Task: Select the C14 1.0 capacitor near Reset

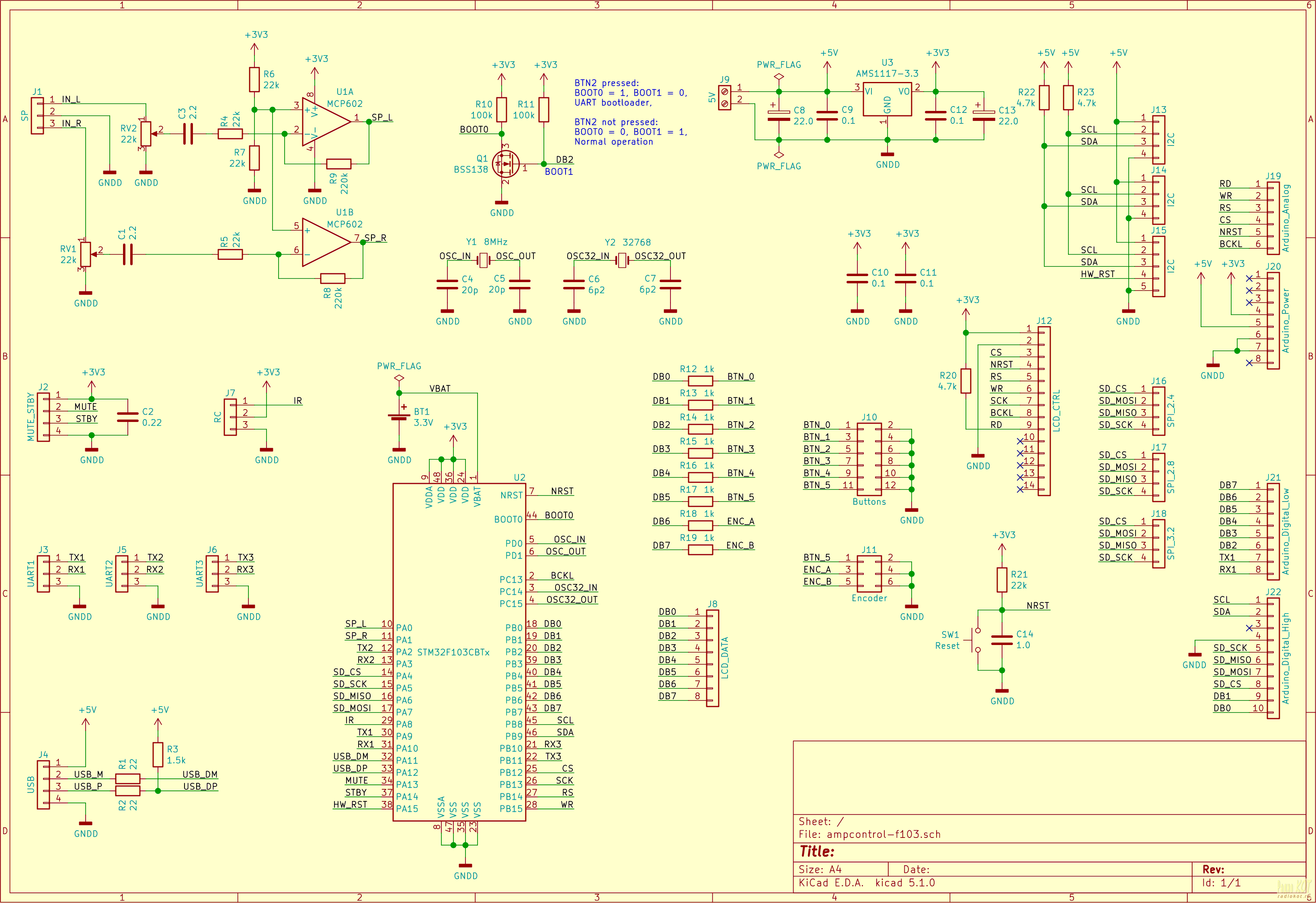Action: [1002, 640]
